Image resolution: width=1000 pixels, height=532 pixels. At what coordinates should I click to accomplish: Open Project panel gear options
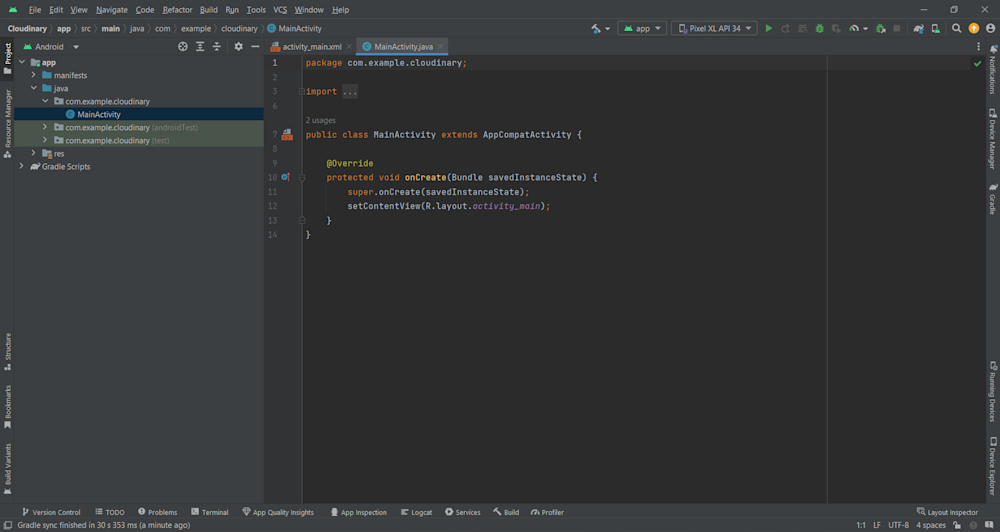[x=239, y=47]
